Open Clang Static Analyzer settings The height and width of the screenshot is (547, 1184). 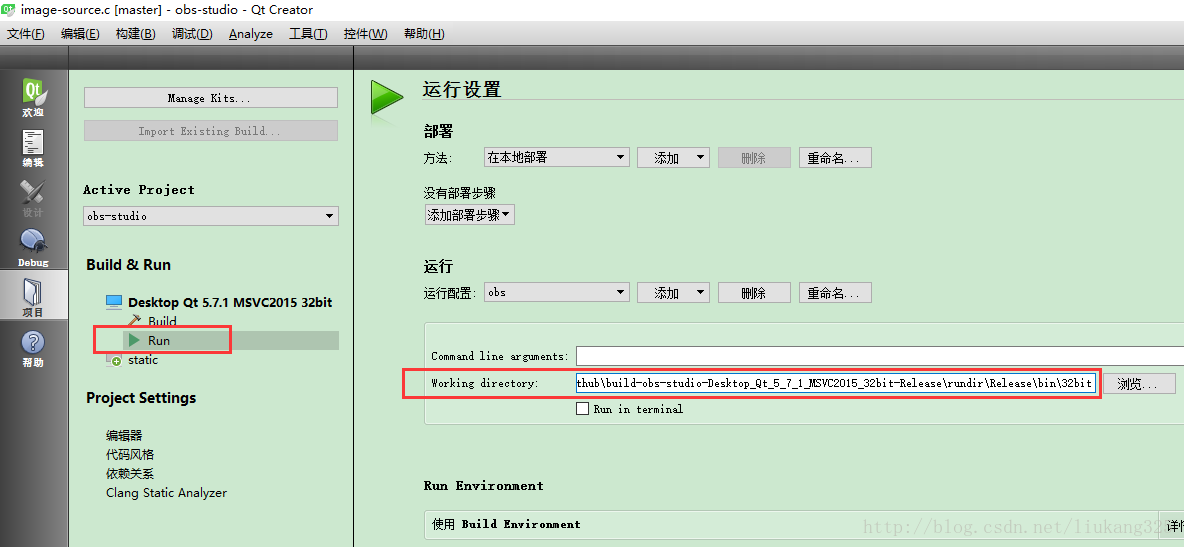166,493
